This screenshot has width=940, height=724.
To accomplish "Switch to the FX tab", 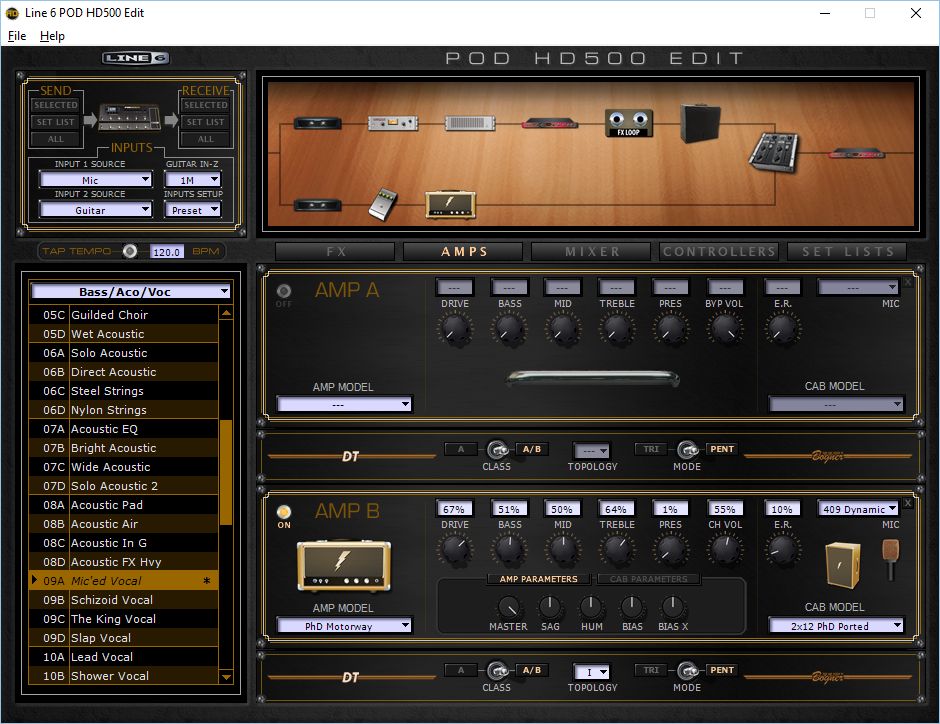I will 335,252.
